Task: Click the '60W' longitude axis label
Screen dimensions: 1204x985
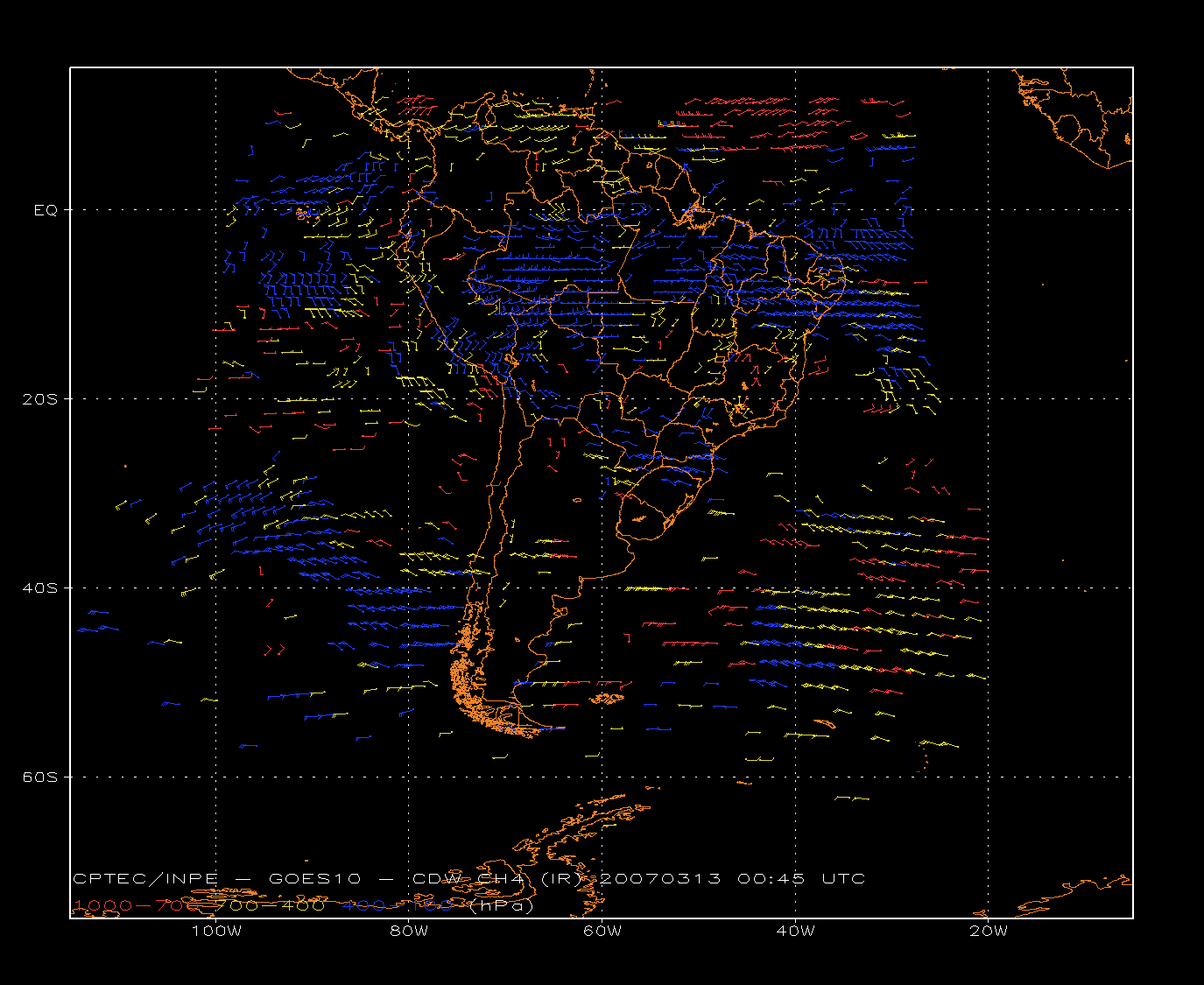Action: tap(602, 931)
